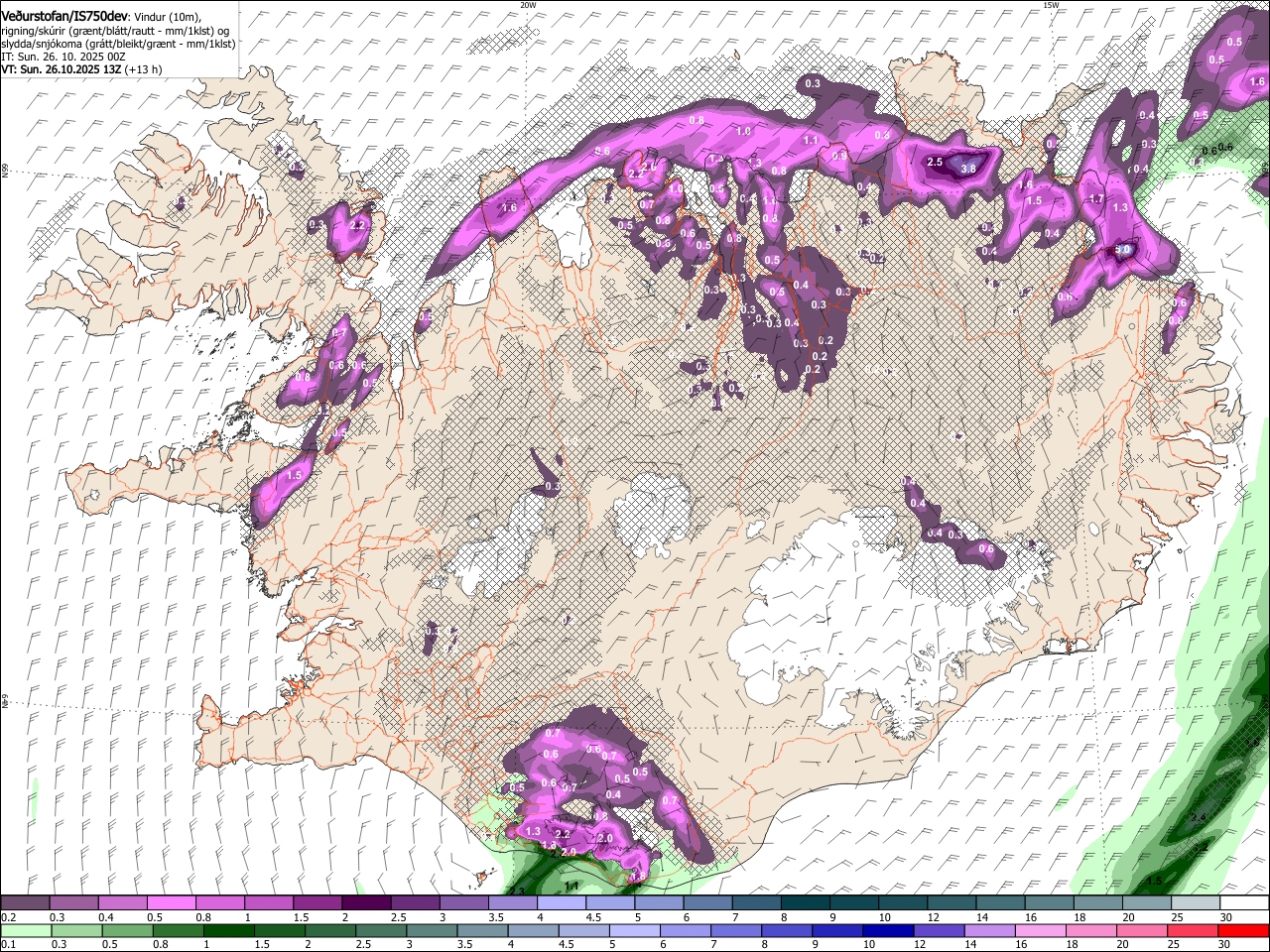Click the black 1.1 rain value off south coast
The width and height of the screenshot is (1270, 952).
click(x=571, y=886)
